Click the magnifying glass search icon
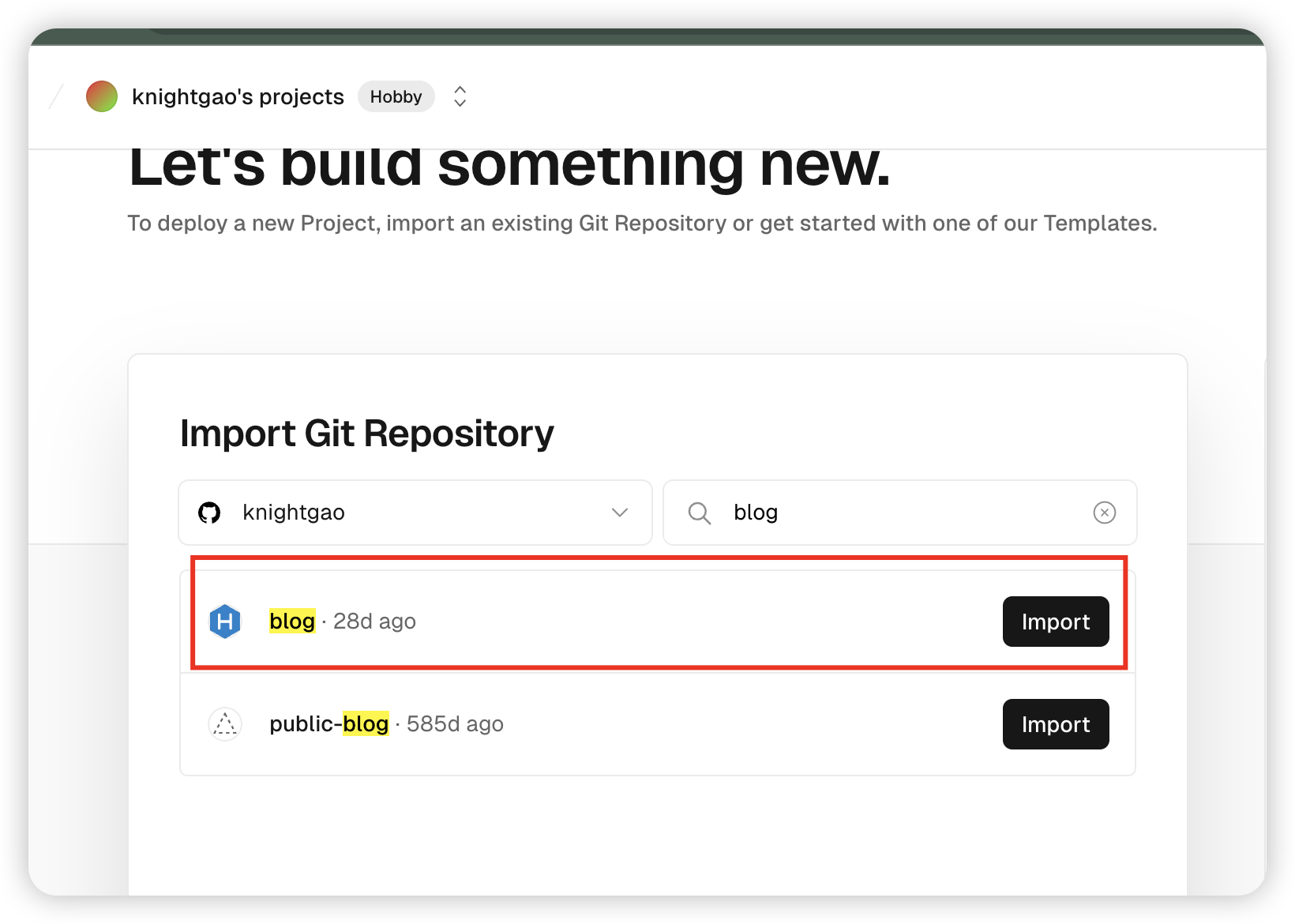Image resolution: width=1295 pixels, height=924 pixels. pyautogui.click(x=700, y=513)
